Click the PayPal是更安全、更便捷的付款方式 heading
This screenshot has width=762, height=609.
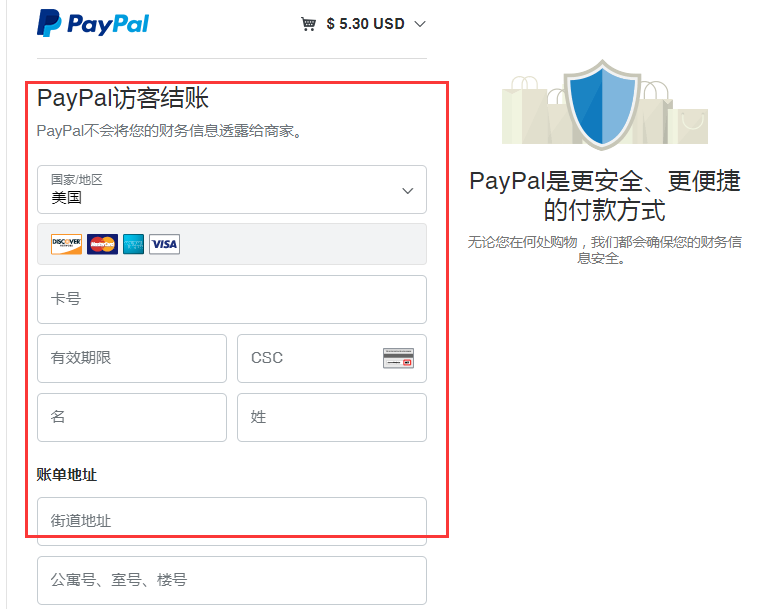tap(604, 196)
